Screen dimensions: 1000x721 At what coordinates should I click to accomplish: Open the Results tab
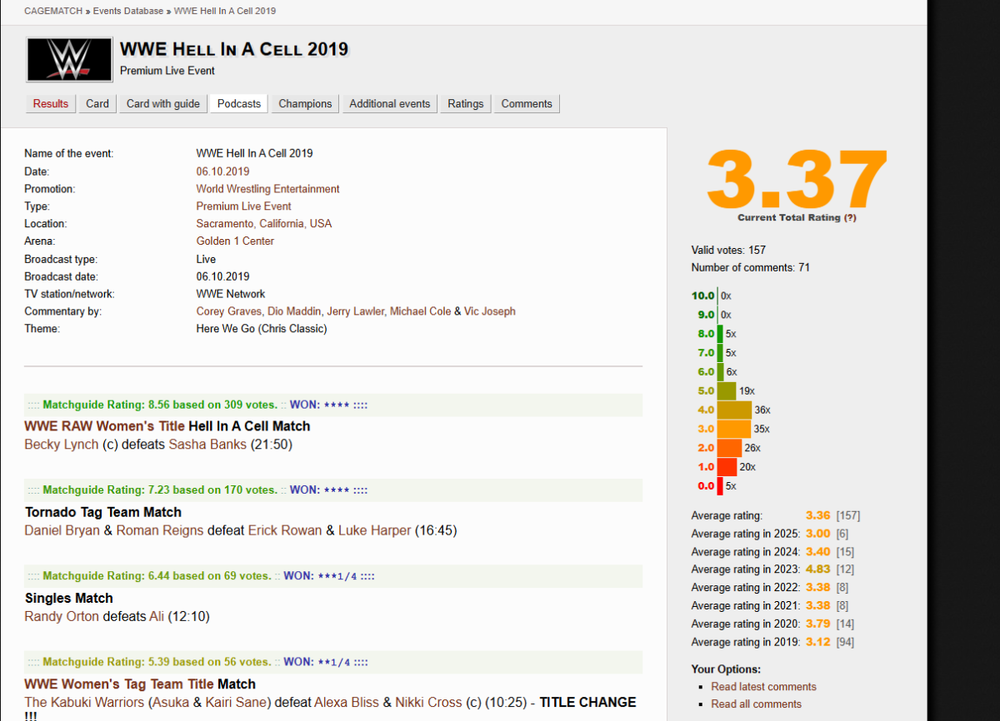tap(51, 104)
